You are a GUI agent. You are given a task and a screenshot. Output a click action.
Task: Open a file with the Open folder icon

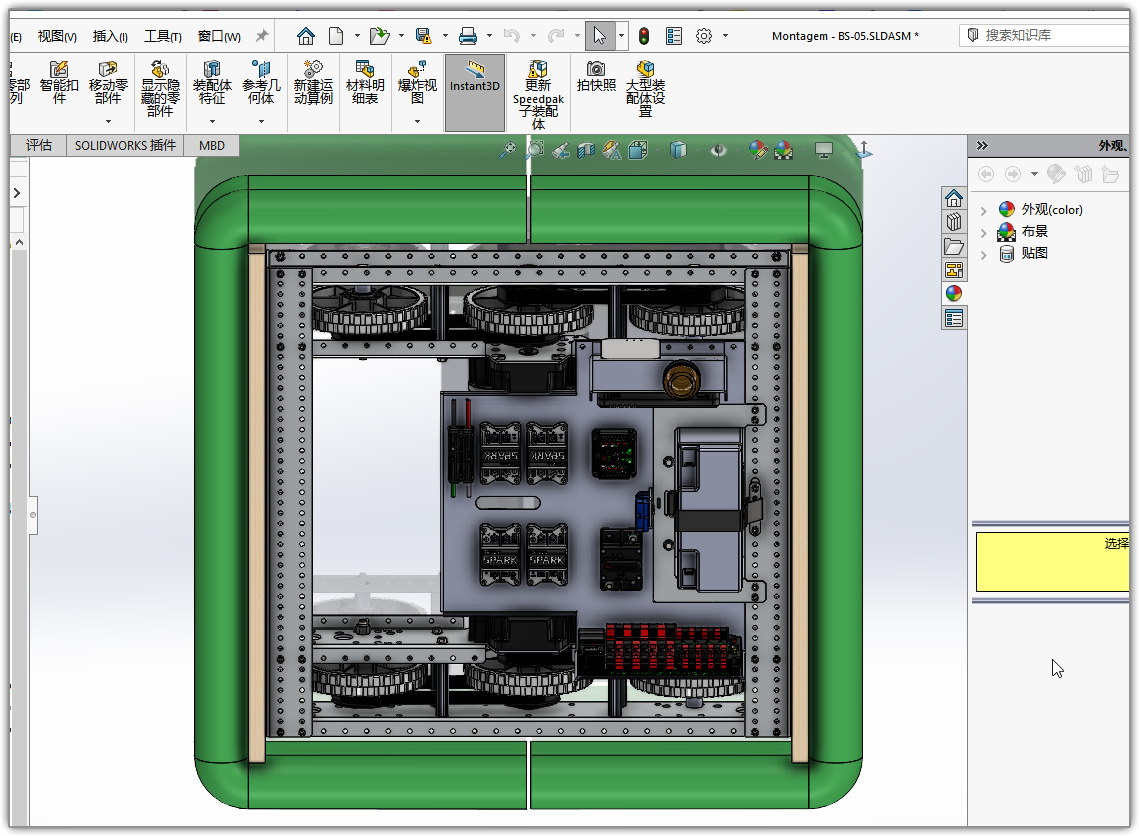click(379, 36)
